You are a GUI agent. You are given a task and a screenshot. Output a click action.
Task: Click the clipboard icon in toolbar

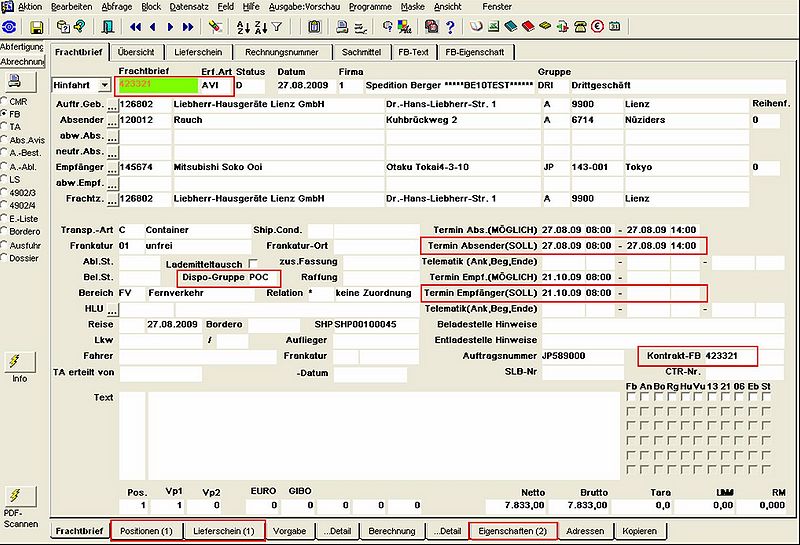click(314, 27)
